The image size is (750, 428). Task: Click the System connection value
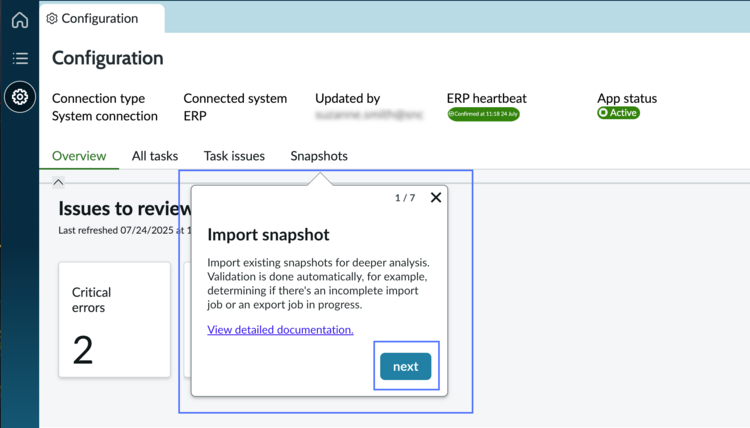(105, 116)
